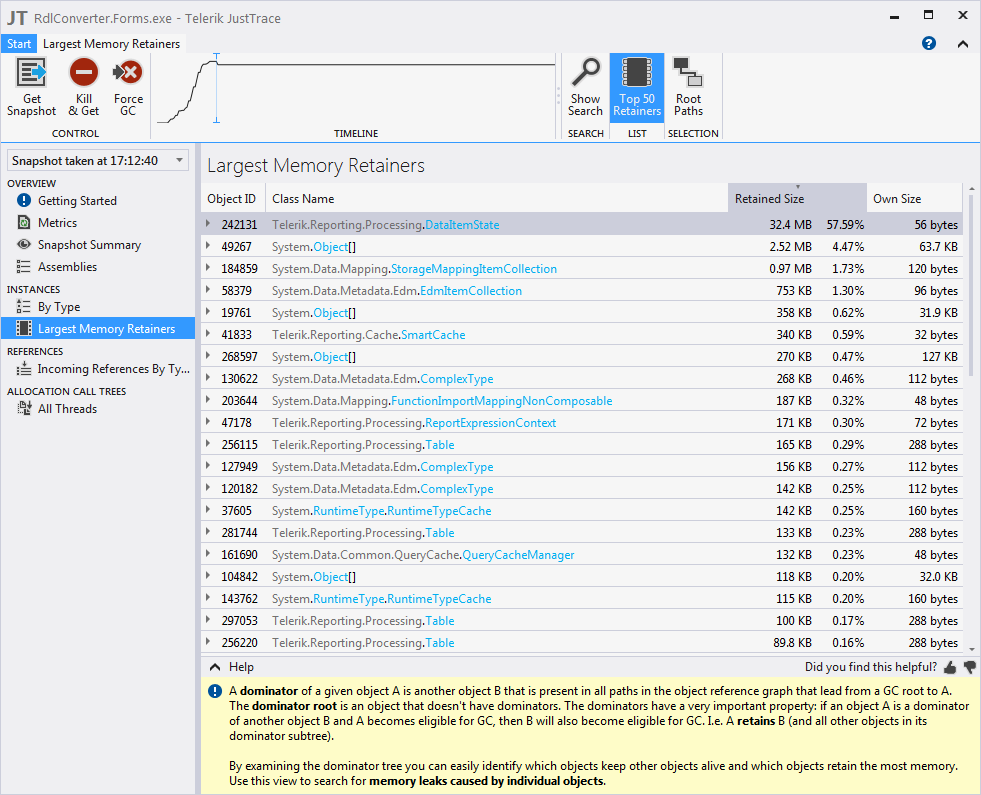Viewport: 981px width, 795px height.
Task: Click the thumbs up helpful icon
Action: click(x=950, y=667)
